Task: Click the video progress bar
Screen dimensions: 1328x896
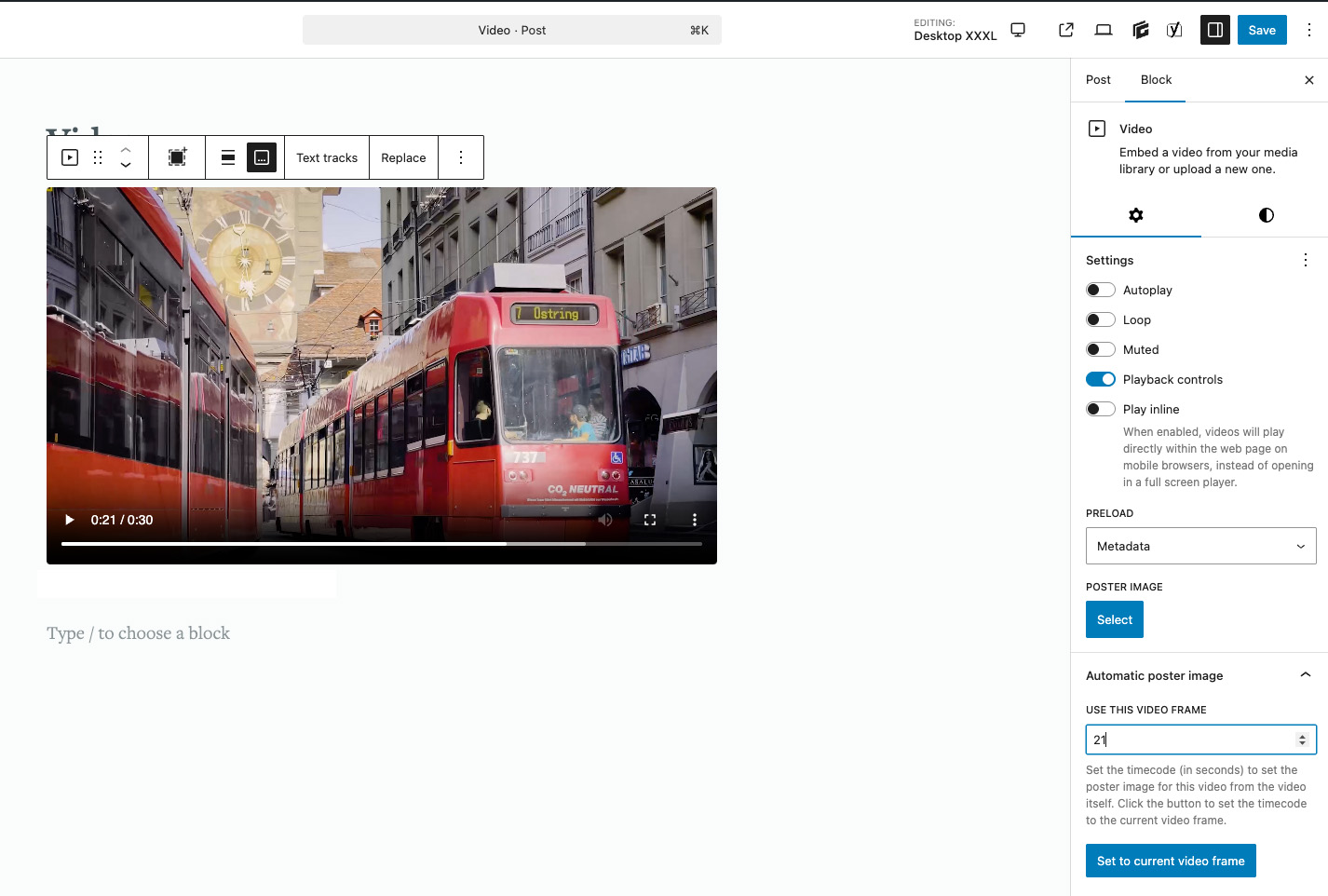Action: pos(382,544)
